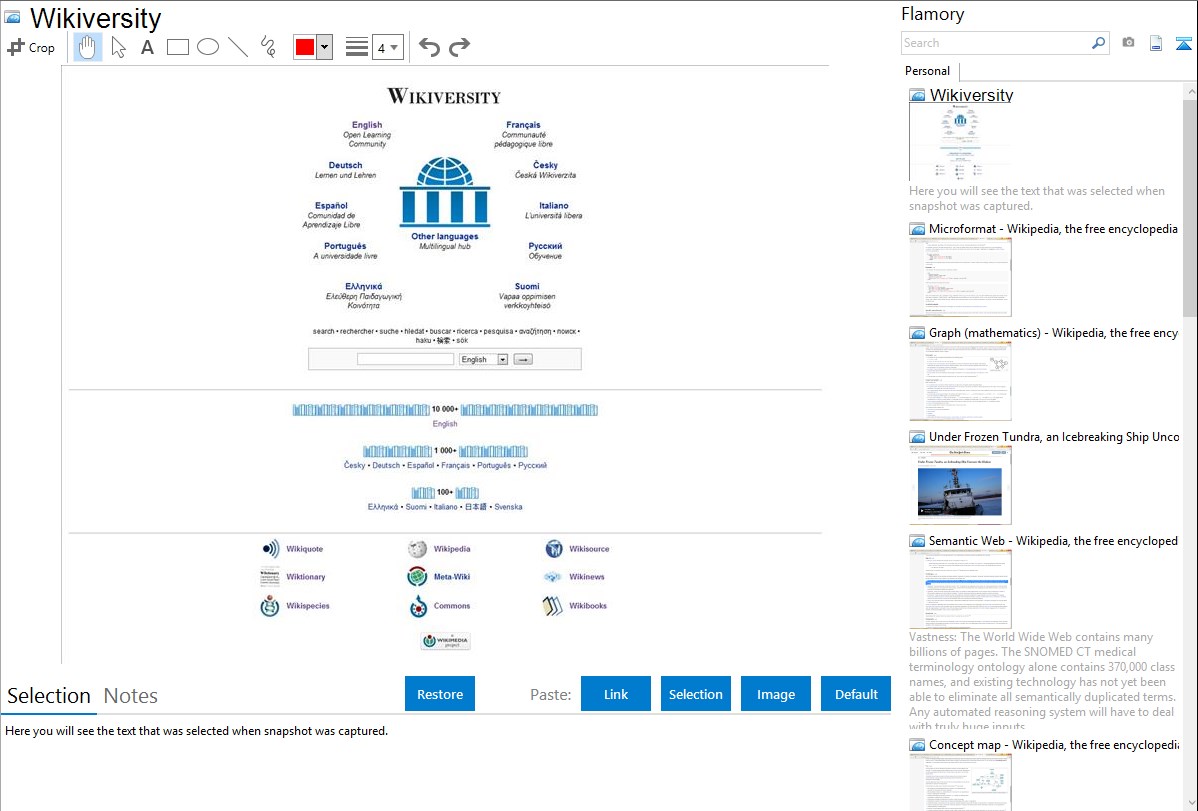
Task: Click the Italiano language link
Action: click(554, 206)
